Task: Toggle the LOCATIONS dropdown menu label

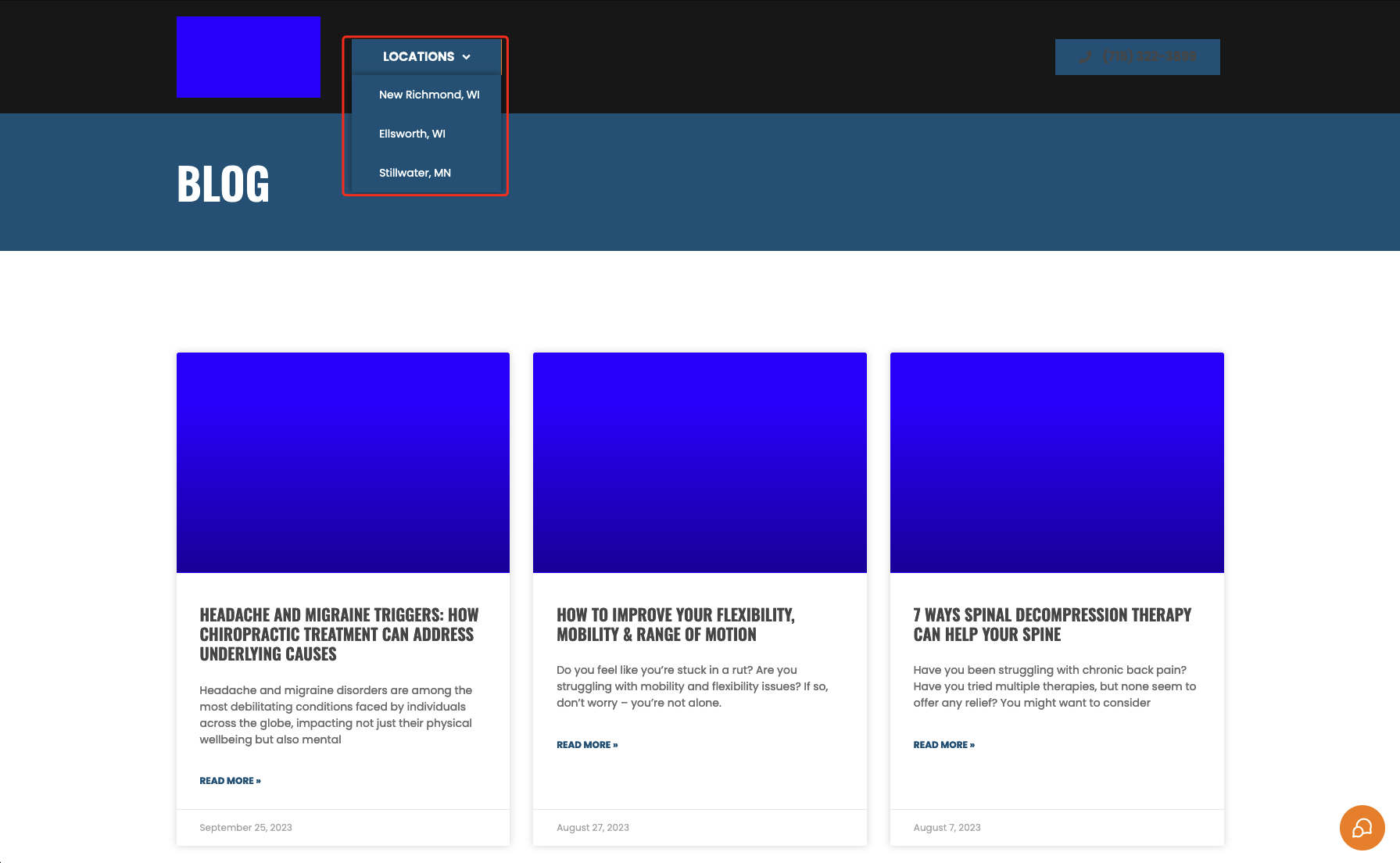Action: point(418,57)
